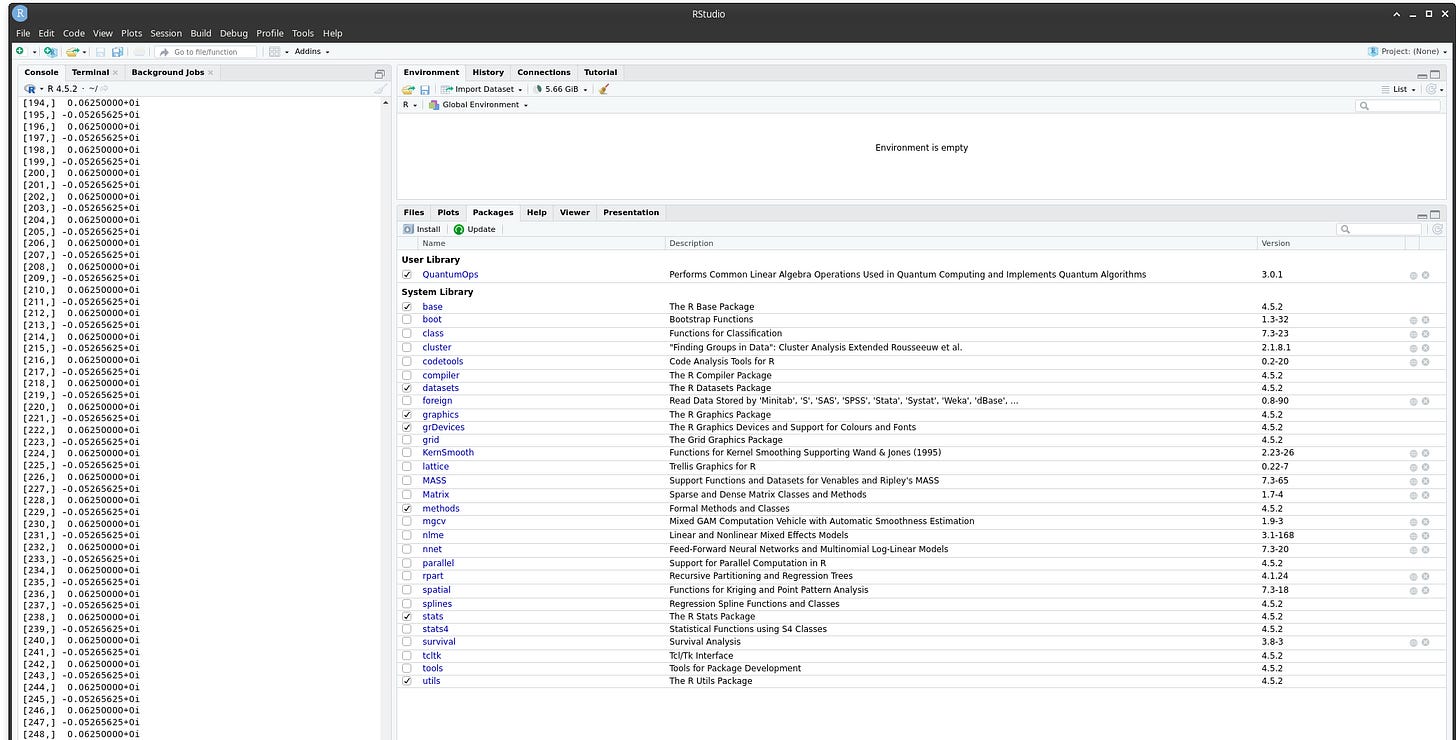
Task: Open boot package web documentation icon
Action: coord(1413,320)
